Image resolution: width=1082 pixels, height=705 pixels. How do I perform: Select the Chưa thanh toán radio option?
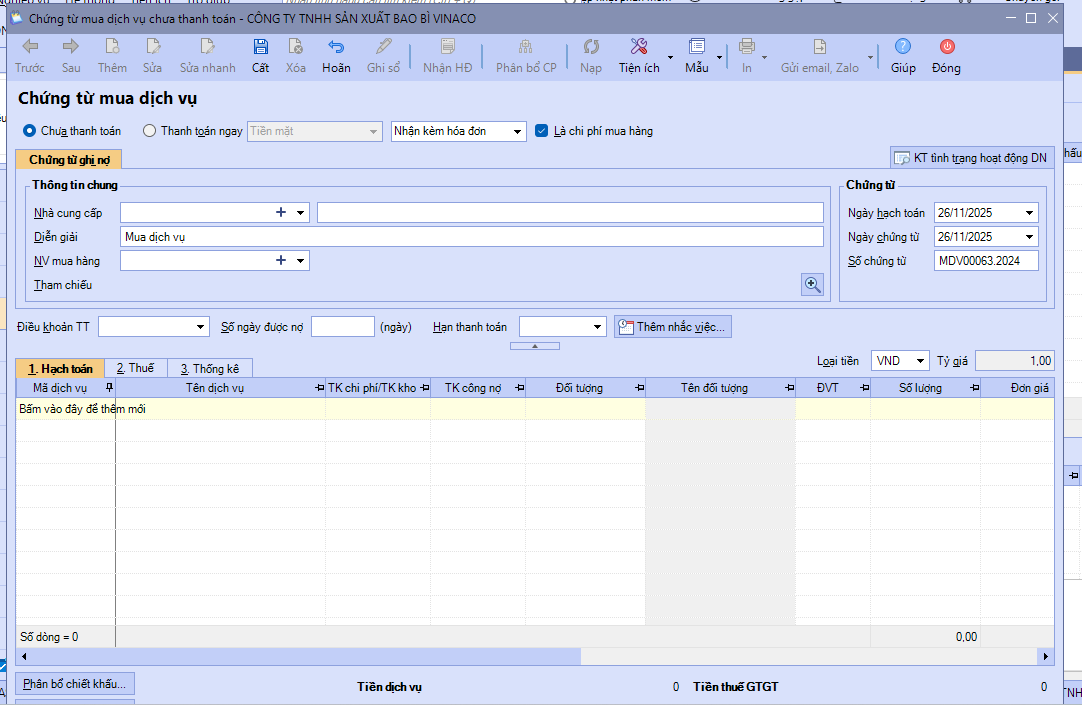coord(29,131)
